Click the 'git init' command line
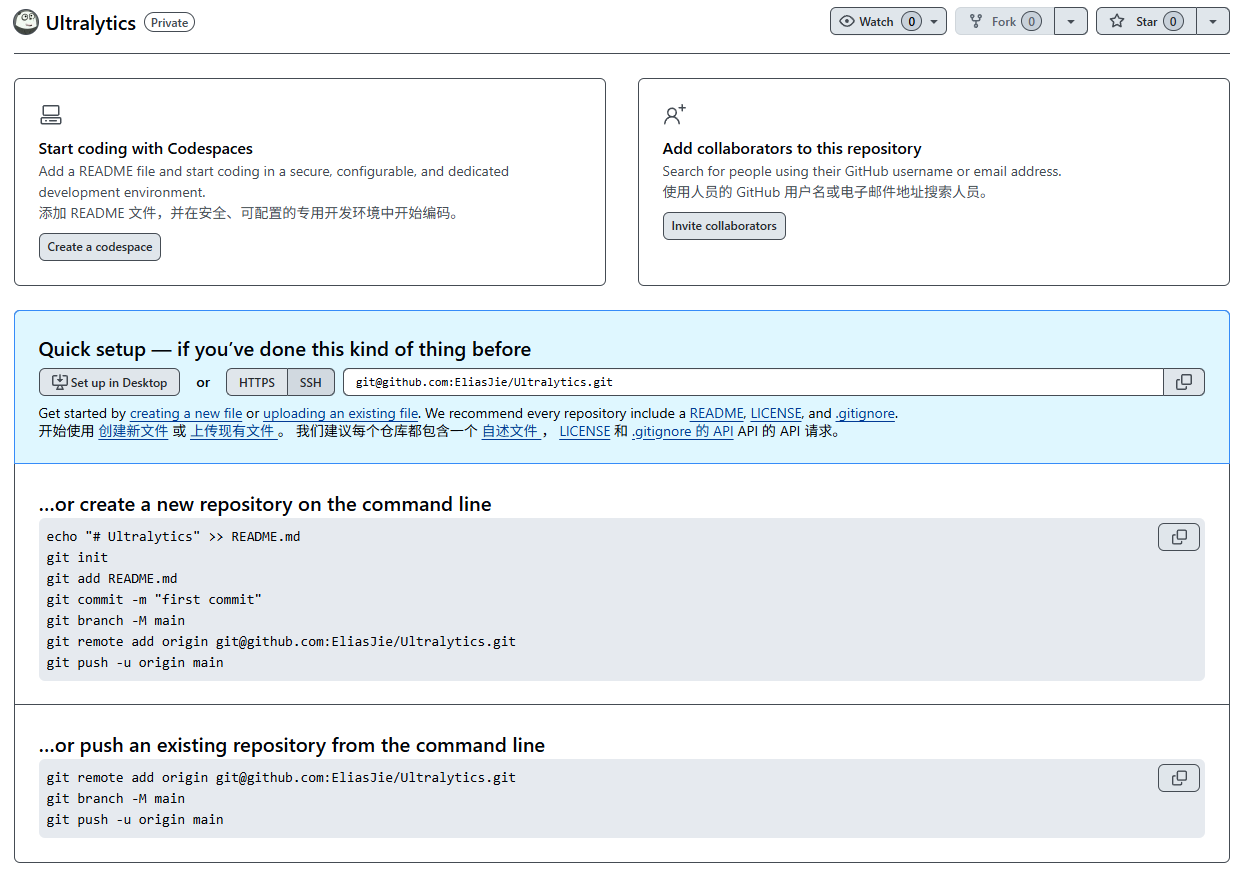 click(x=77, y=557)
